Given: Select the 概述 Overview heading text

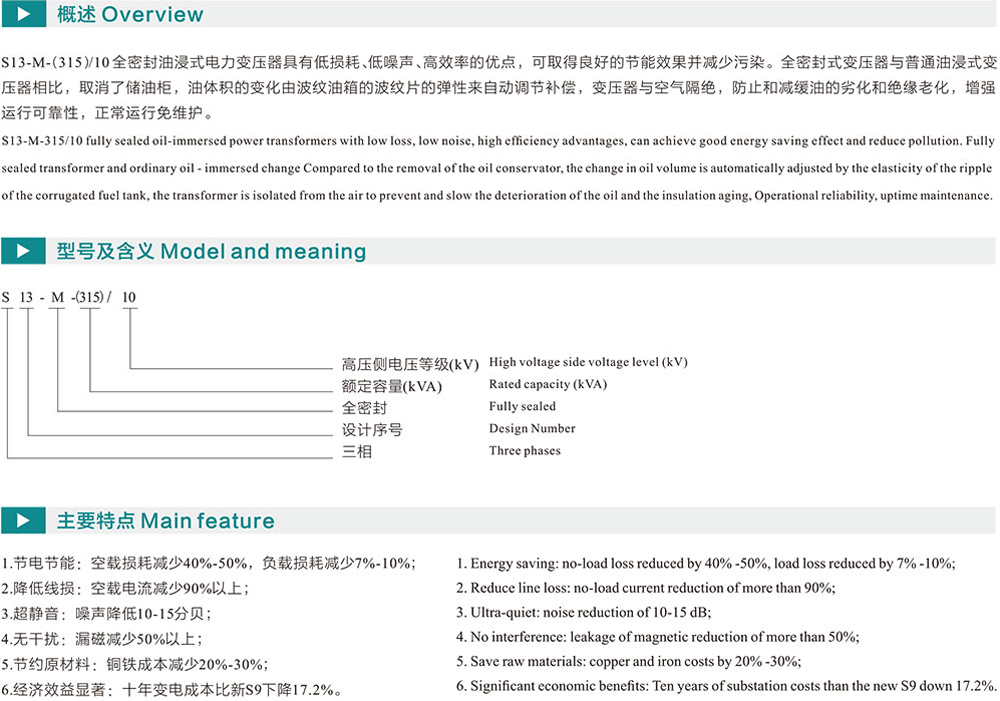Looking at the screenshot, I should 130,15.
